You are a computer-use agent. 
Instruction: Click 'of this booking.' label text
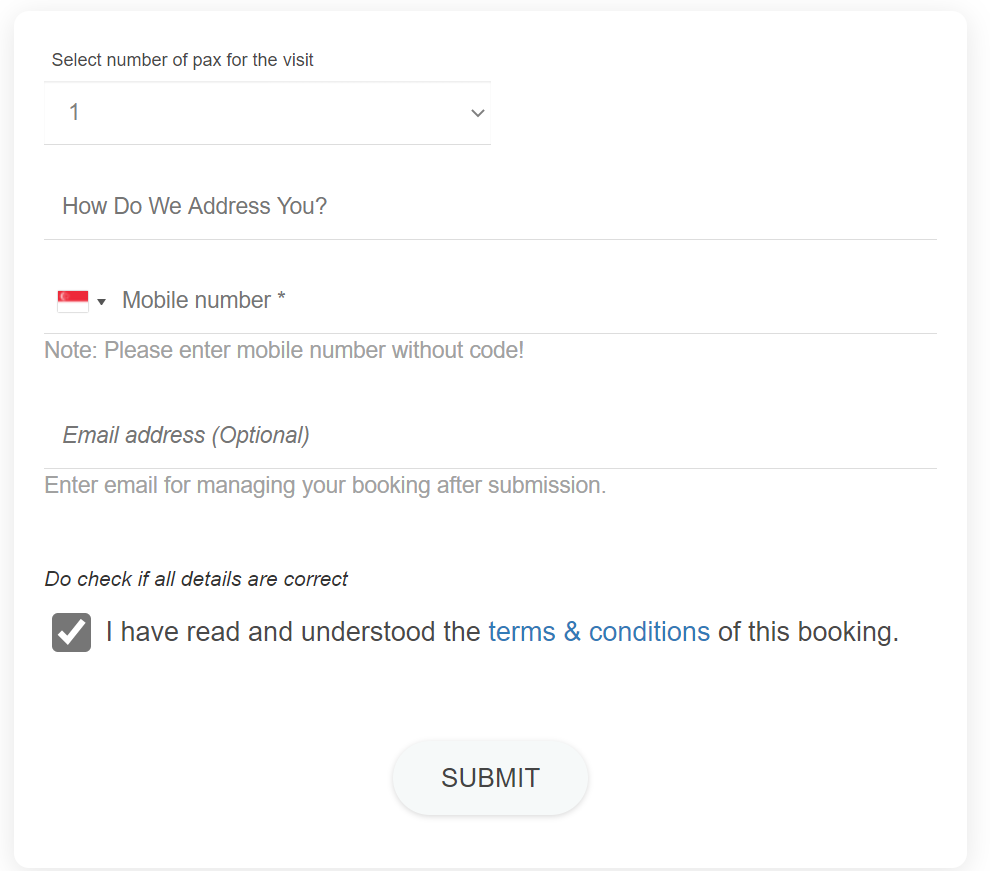pyautogui.click(x=808, y=632)
